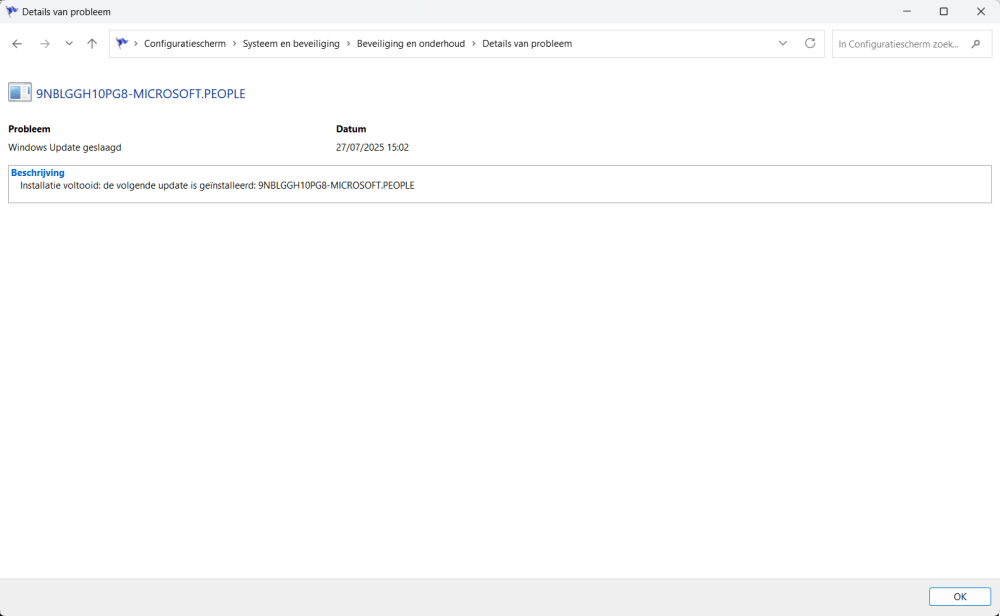This screenshot has width=1000, height=616.
Task: Click the magnifier search icon
Action: click(x=976, y=44)
